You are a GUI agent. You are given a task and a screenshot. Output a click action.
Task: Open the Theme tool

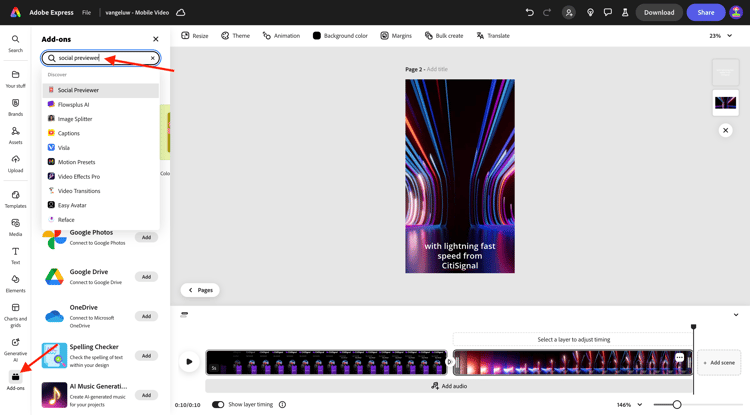pos(235,36)
